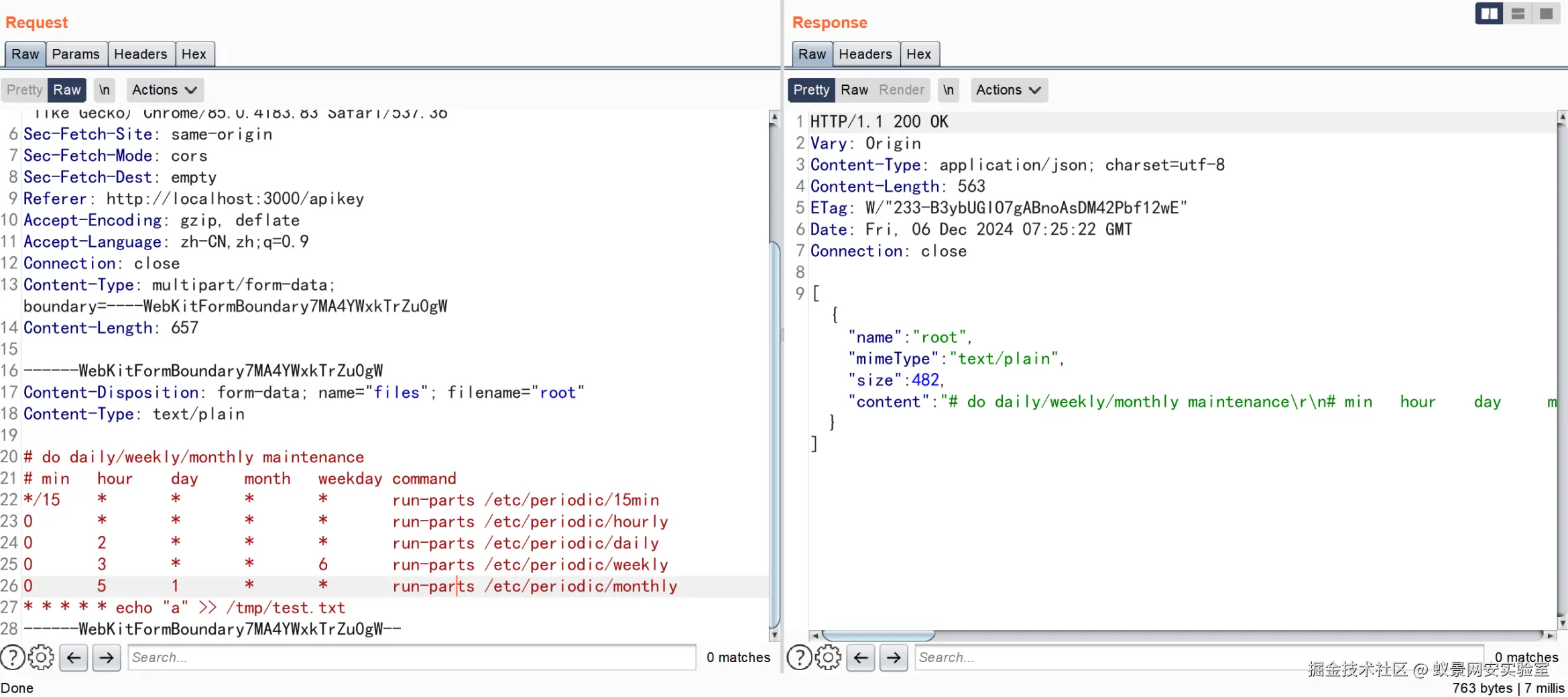Click the HTTP/1.1 200 OK status line
1568x697 pixels.
click(x=880, y=122)
